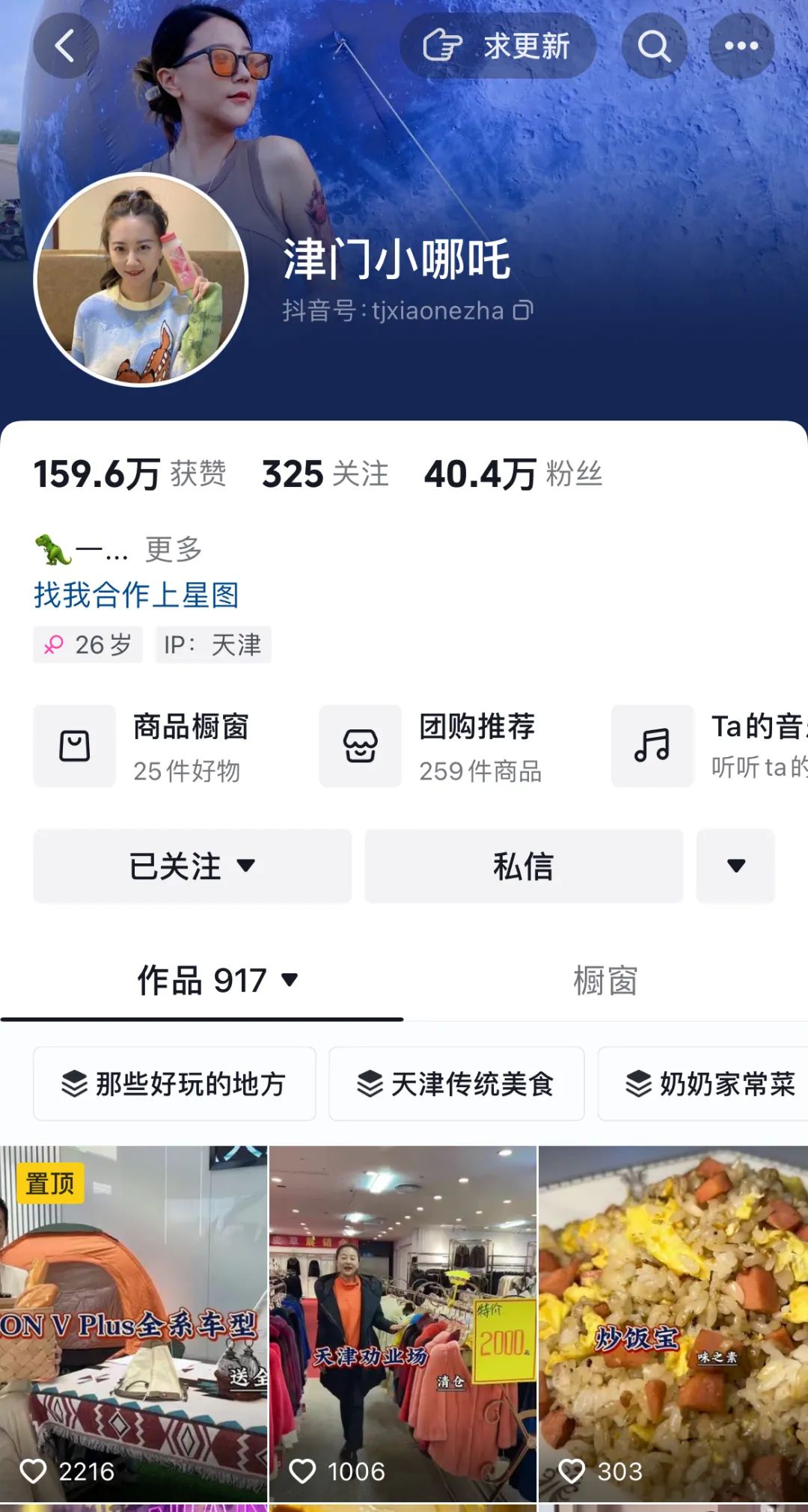Open the pinned 置顶 video thumbnail
The image size is (808, 1512).
(x=133, y=1323)
